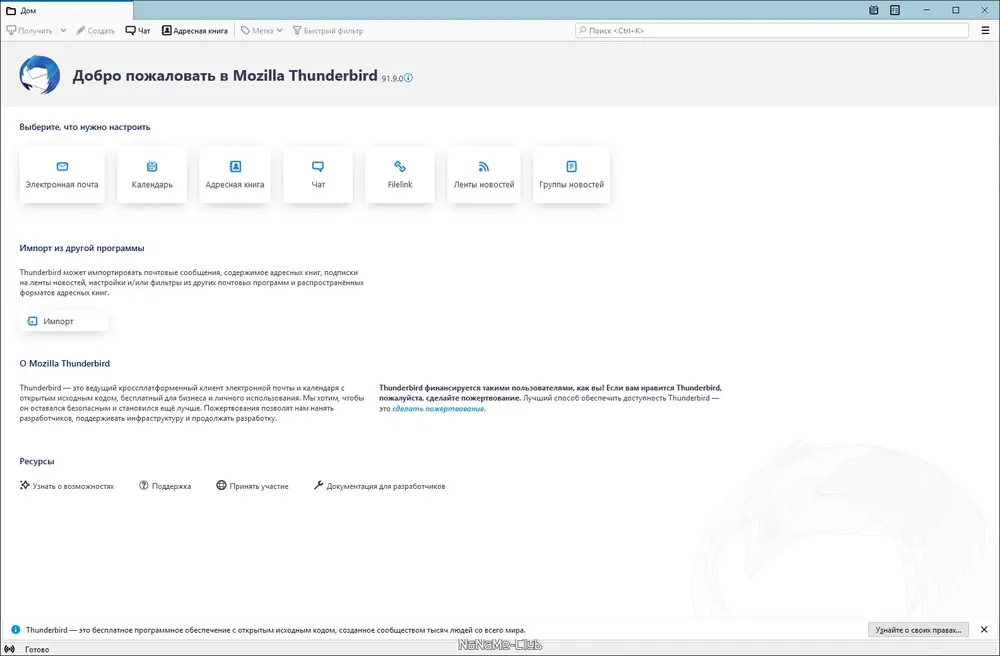The image size is (1000, 656).
Task: Open Чат from the toolbar
Action: [138, 31]
